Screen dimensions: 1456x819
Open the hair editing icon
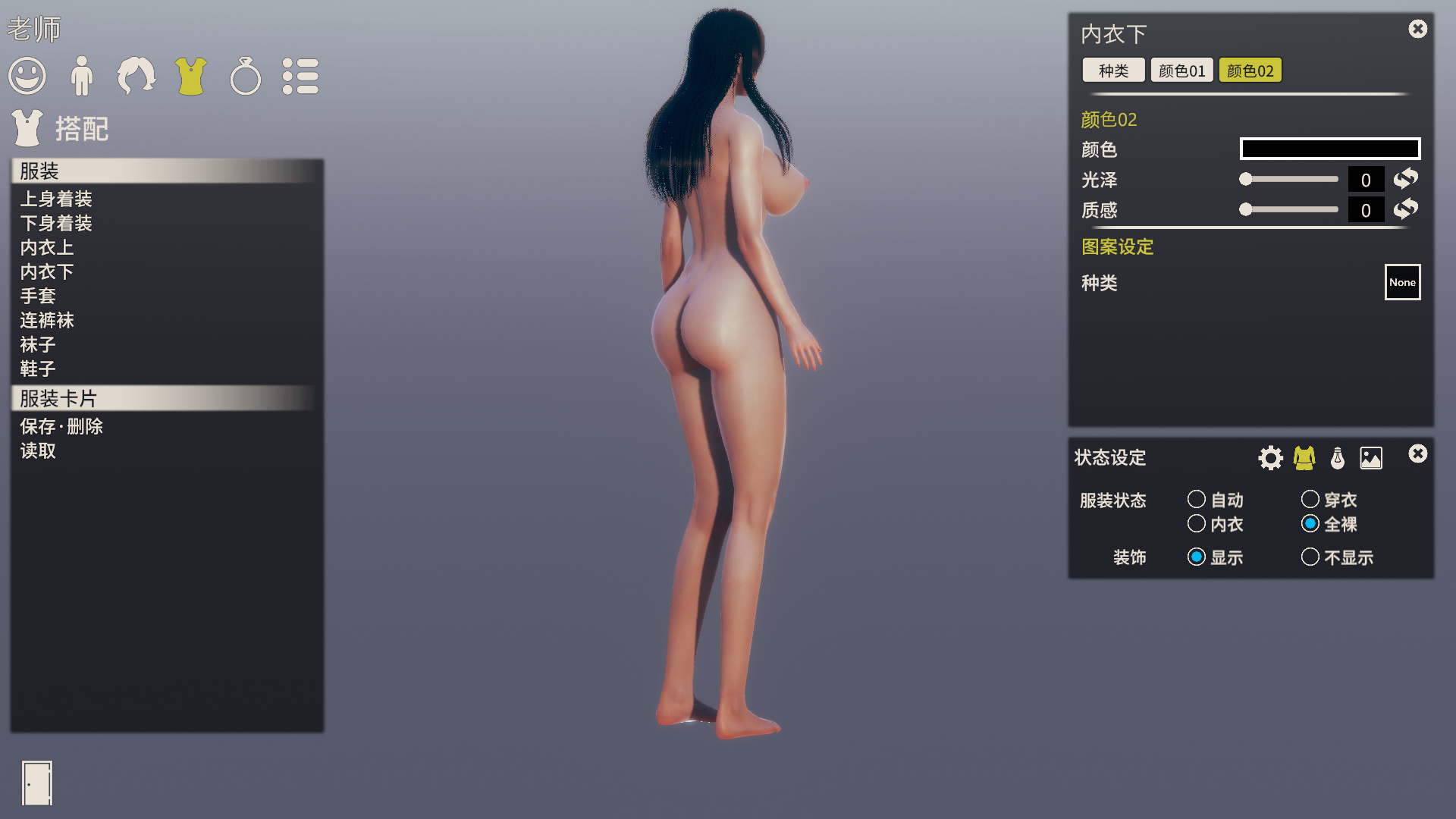click(136, 76)
